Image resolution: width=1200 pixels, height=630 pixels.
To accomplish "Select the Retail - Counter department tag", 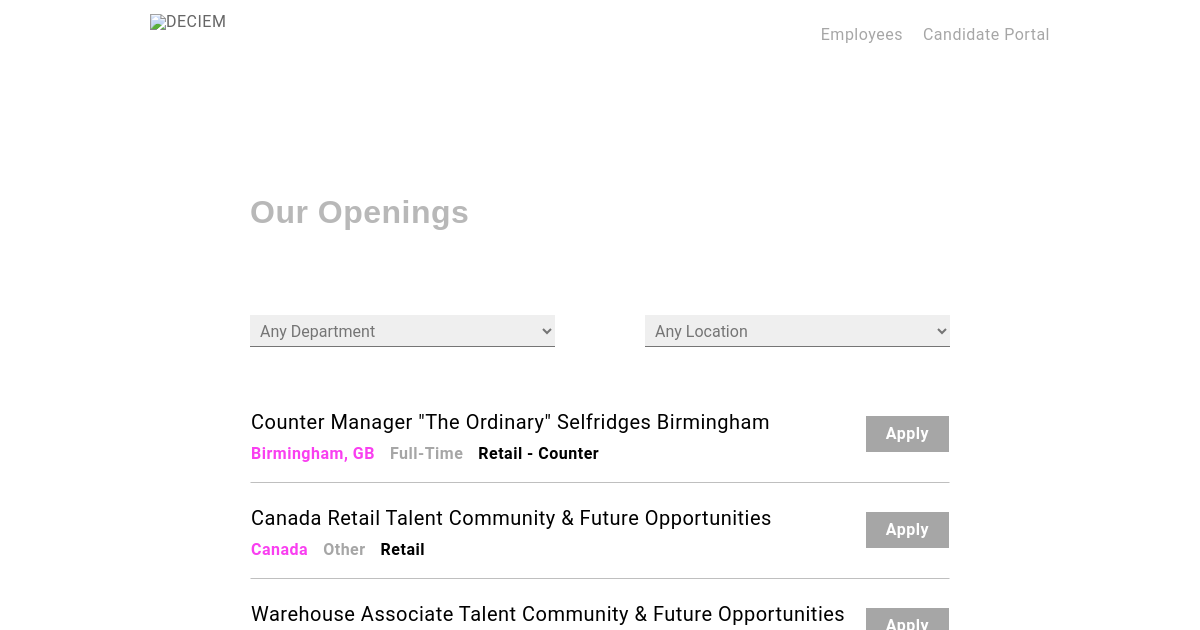I will pyautogui.click(x=538, y=454).
